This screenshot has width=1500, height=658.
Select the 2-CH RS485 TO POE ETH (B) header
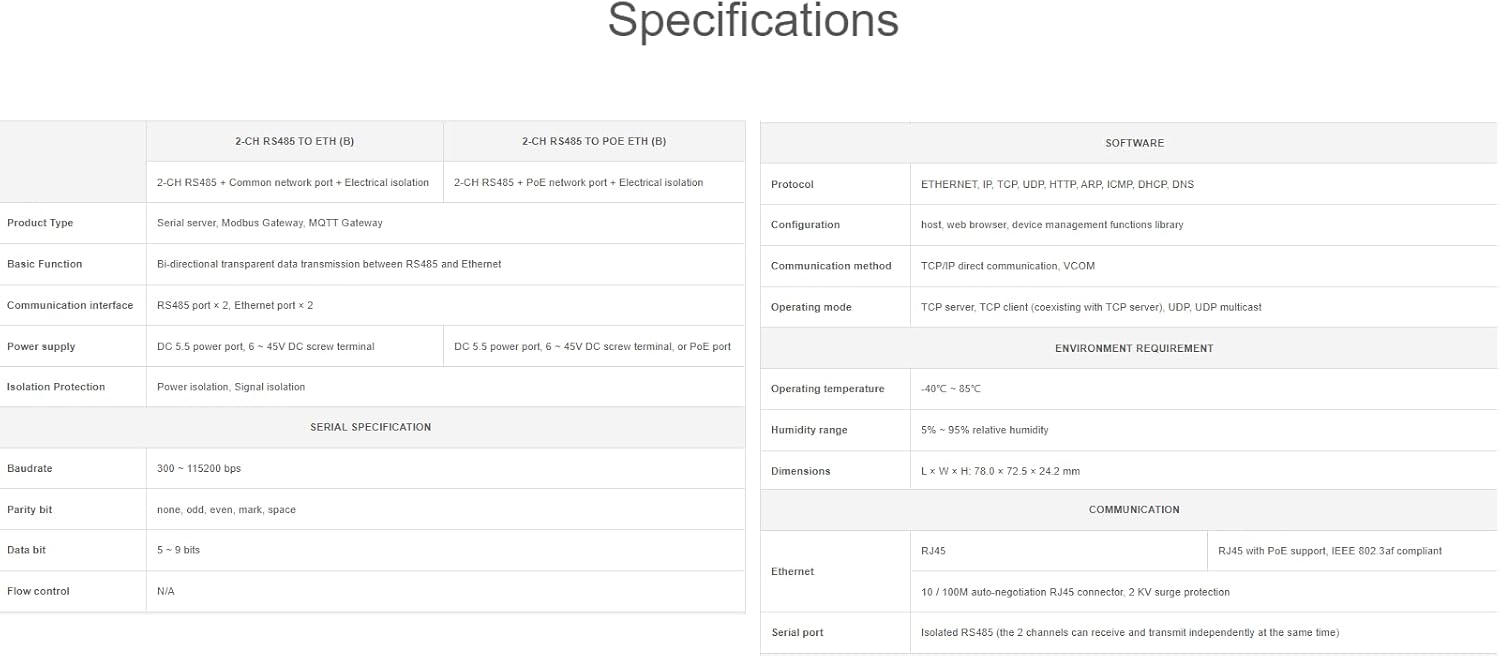coord(594,141)
